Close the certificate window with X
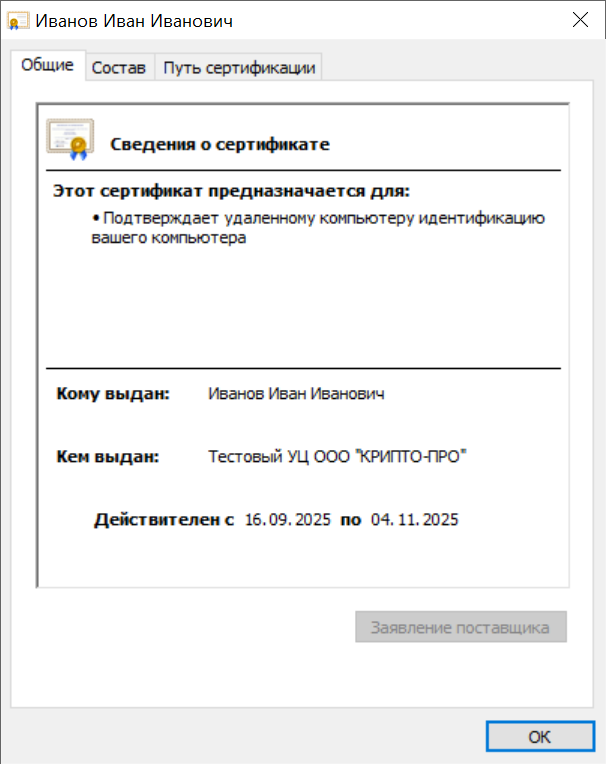This screenshot has width=606, height=764. tap(579, 20)
